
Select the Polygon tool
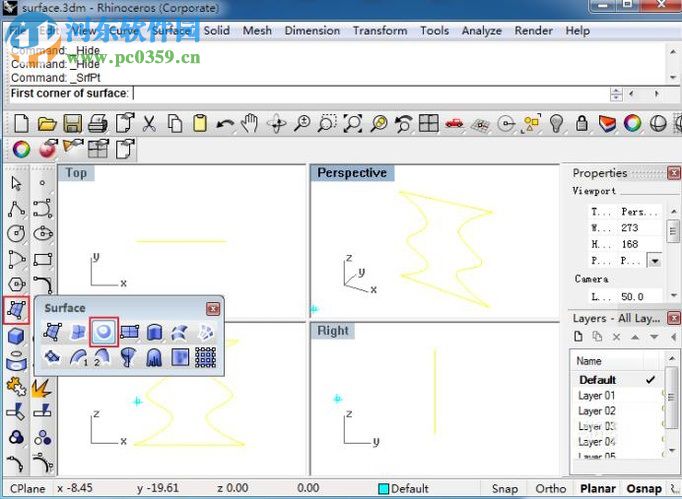16,285
